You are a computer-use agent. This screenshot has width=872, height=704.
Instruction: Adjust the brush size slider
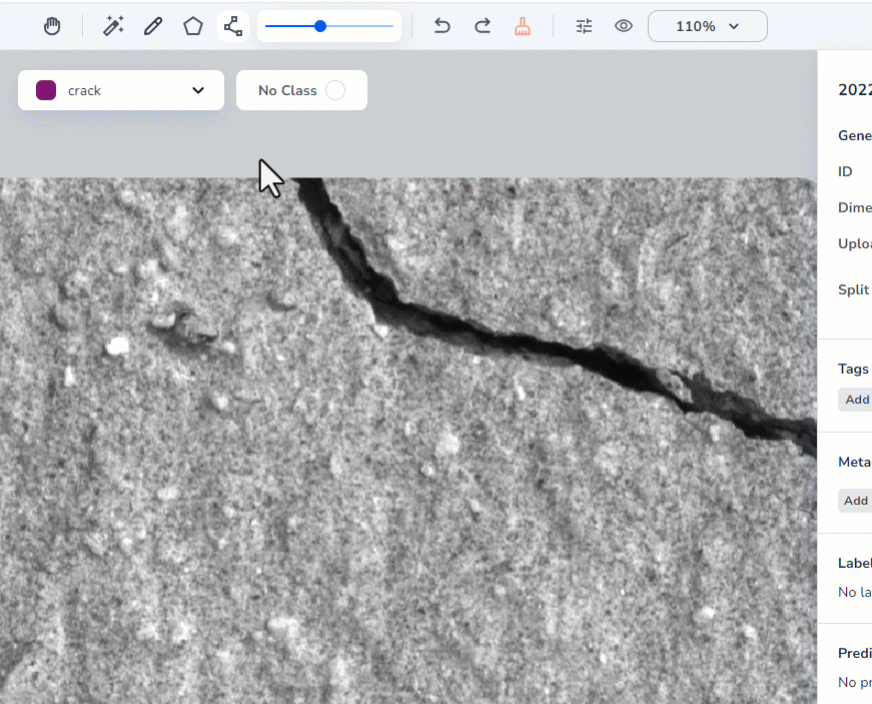coord(319,26)
